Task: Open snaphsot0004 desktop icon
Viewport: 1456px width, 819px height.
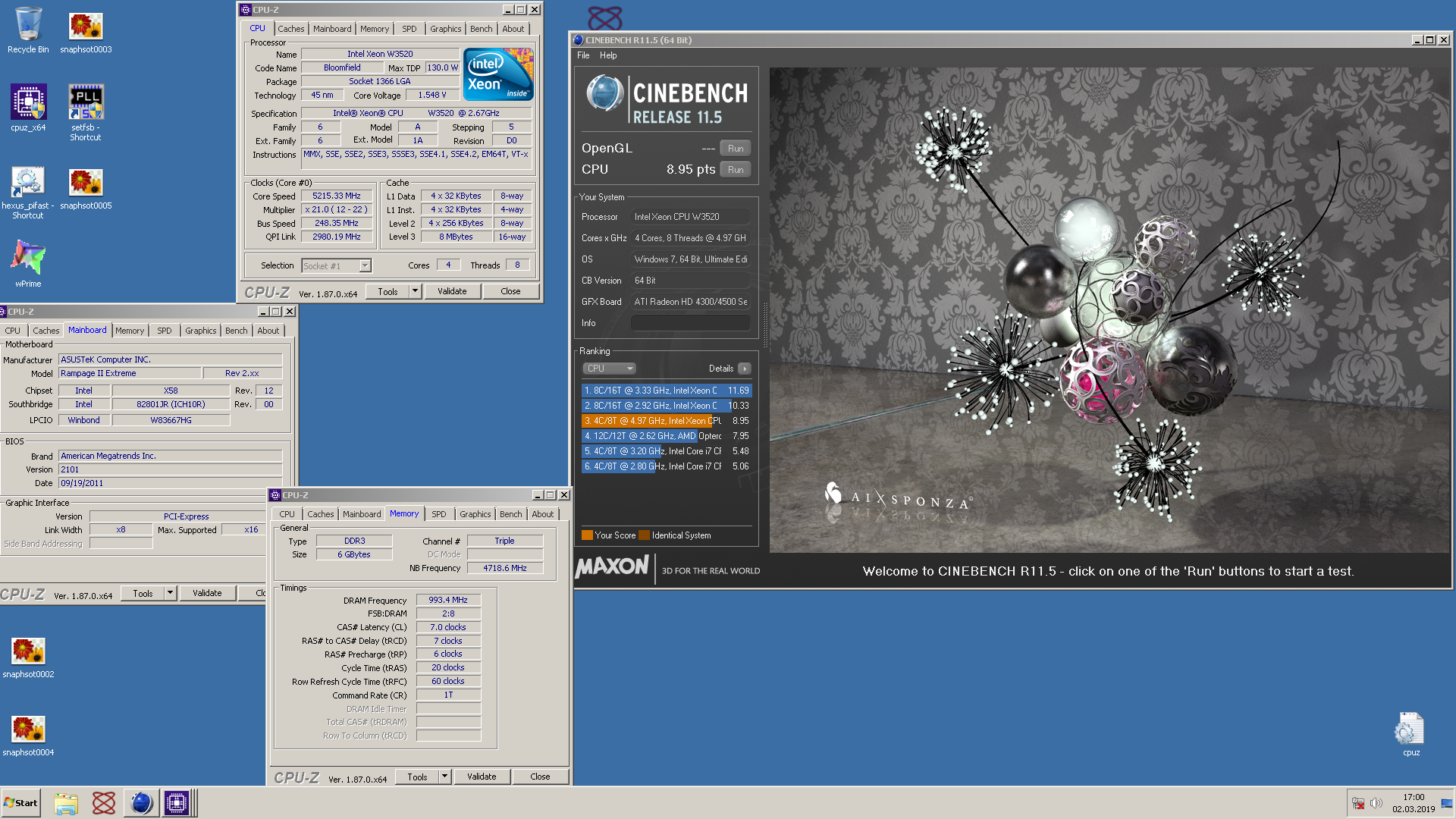Action: pos(28,736)
